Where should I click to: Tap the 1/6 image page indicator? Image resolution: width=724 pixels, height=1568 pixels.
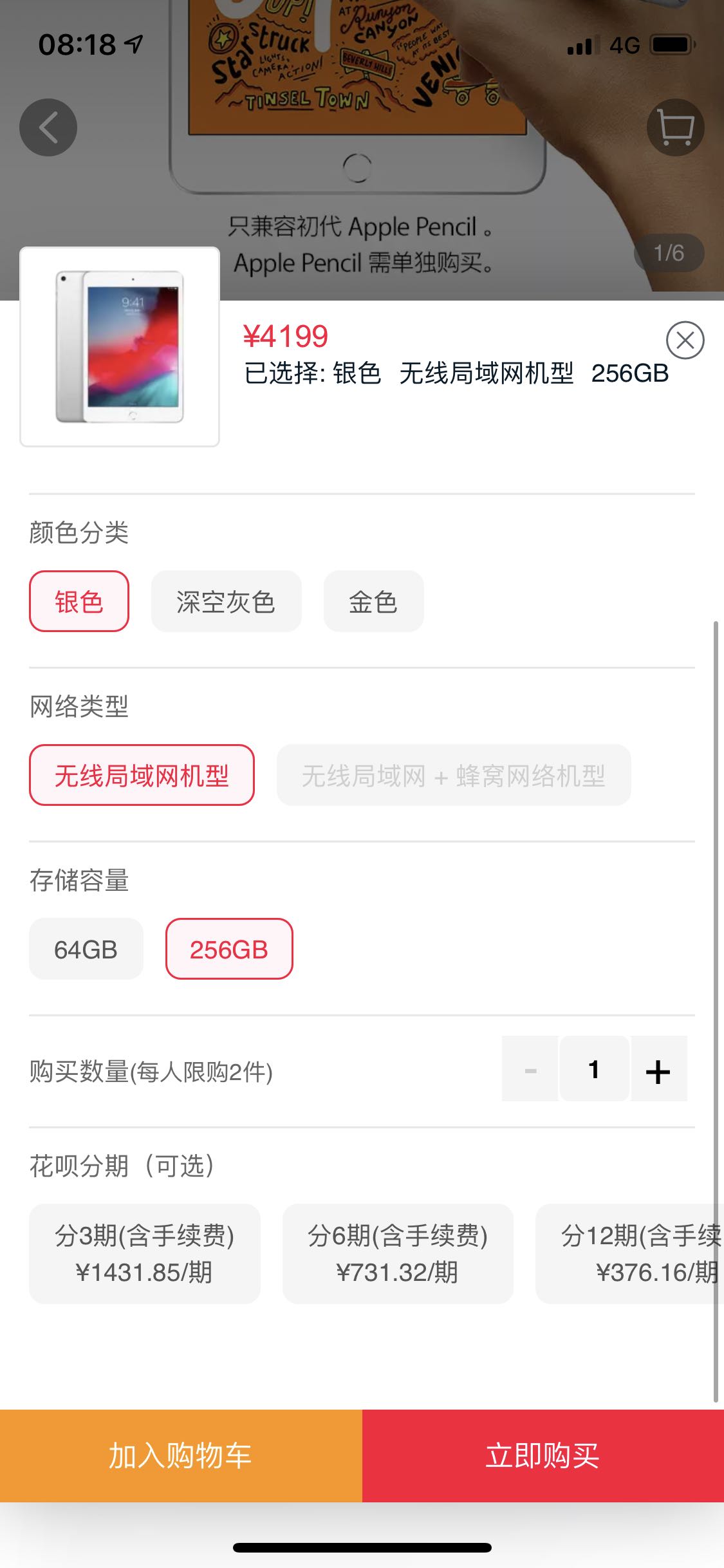(x=669, y=253)
